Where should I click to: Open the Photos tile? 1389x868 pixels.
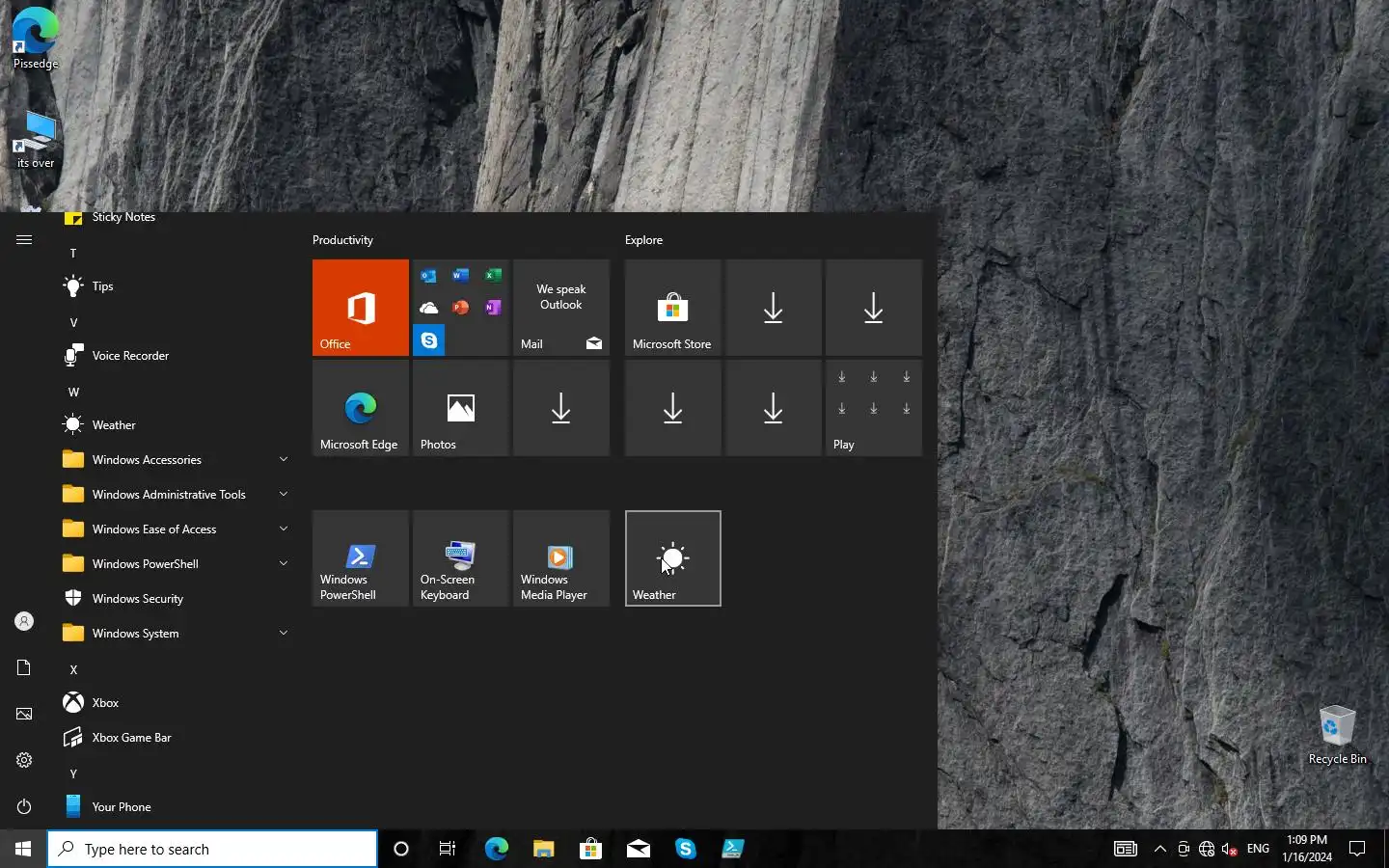pos(460,408)
